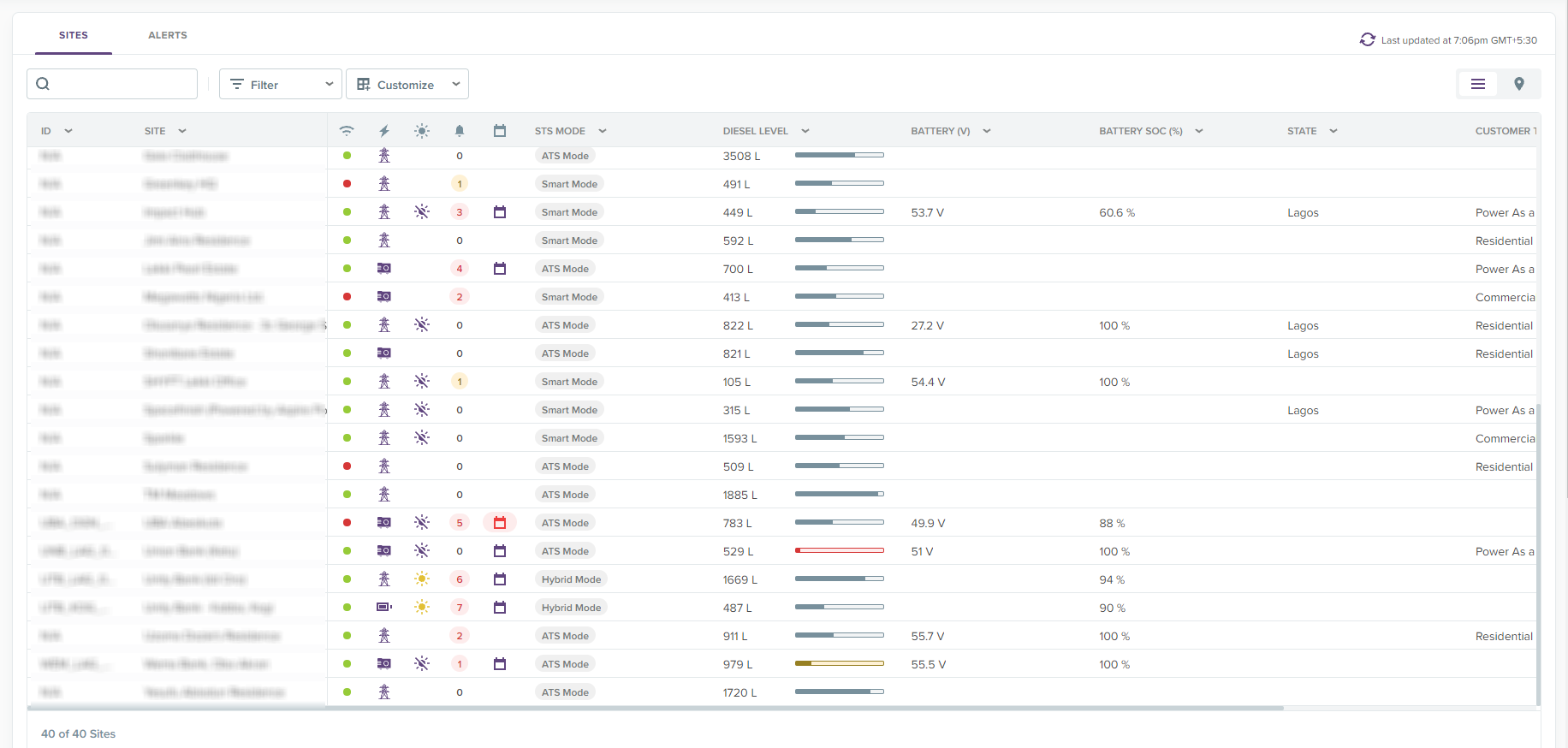Screen dimensions: 1568x748
Task: Click alert count 4 badge in 700 L row
Action: [460, 269]
